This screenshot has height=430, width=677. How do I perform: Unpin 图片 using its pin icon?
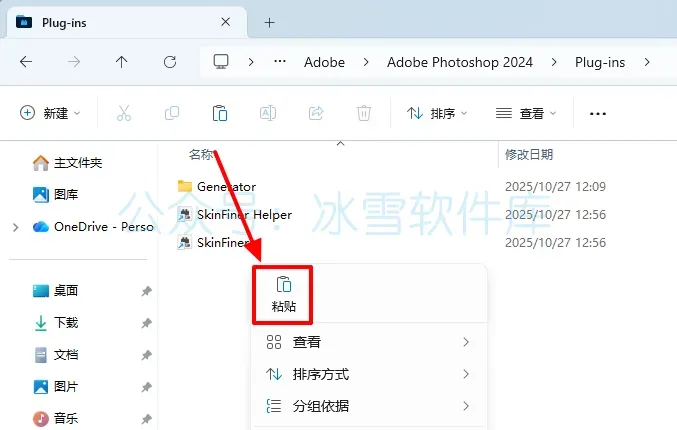pyautogui.click(x=146, y=387)
